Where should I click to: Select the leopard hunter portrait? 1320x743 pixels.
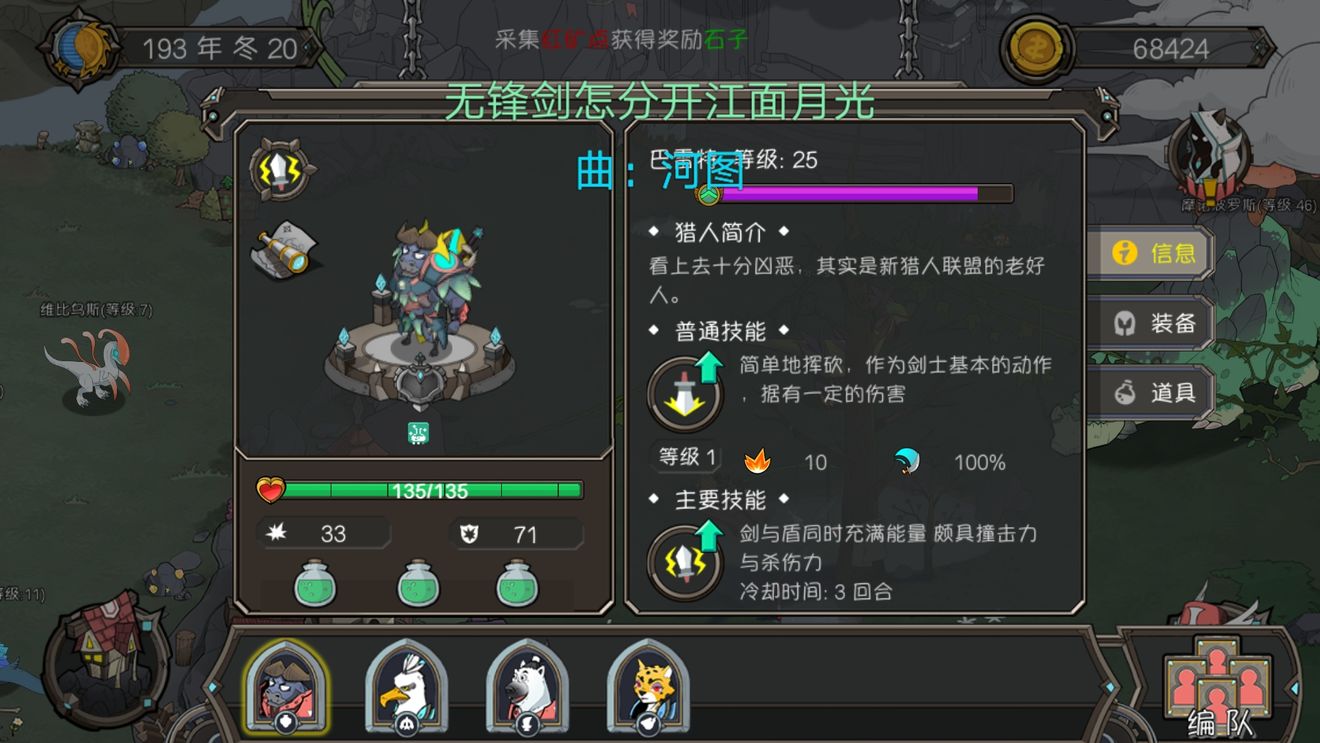click(648, 688)
